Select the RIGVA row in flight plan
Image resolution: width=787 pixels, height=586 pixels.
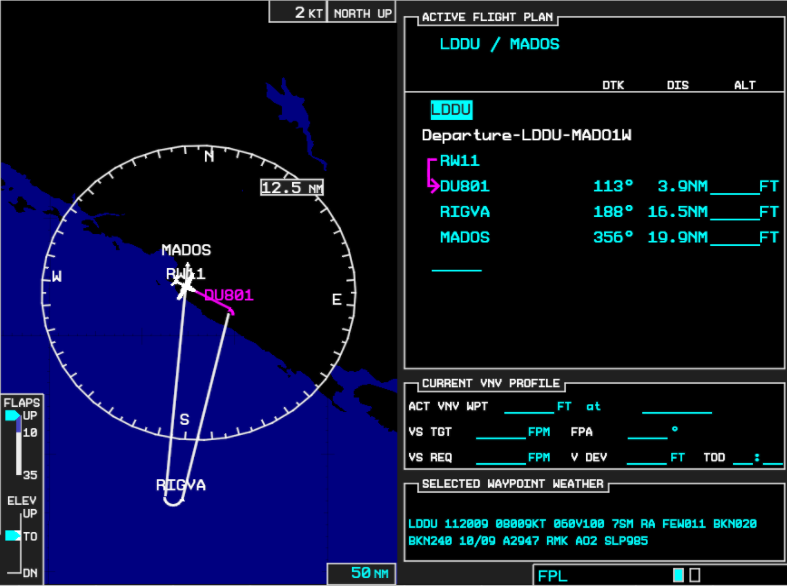tap(465, 212)
